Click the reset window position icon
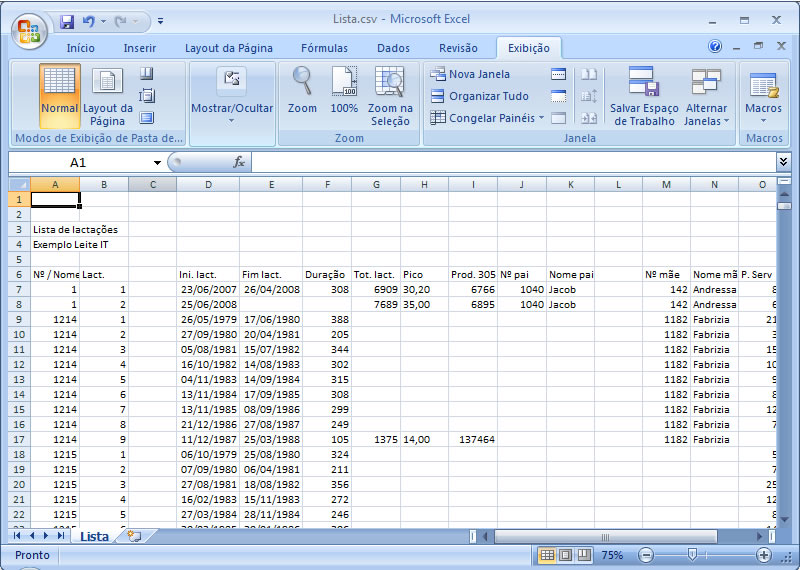The width and height of the screenshot is (800, 570). pyautogui.click(x=589, y=118)
